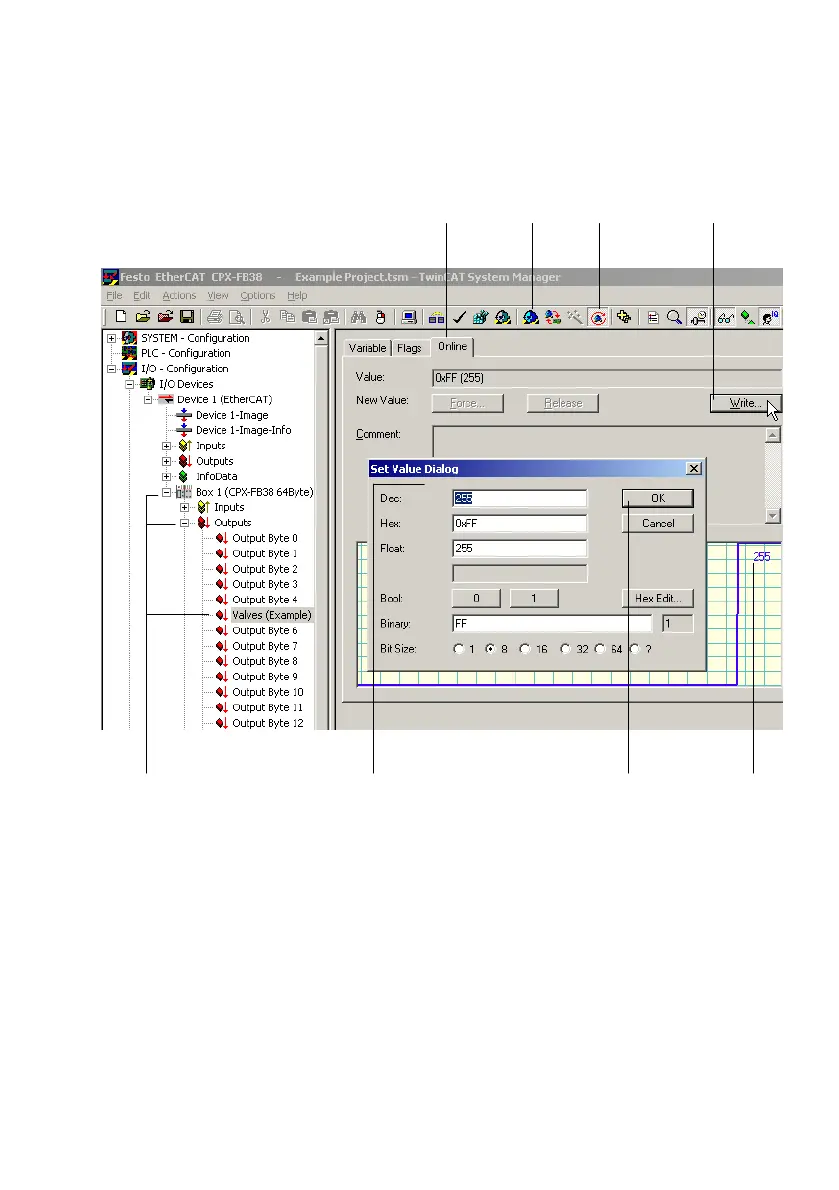
Task: Expand the SYSTEM - Configuration node
Action: click(112, 338)
